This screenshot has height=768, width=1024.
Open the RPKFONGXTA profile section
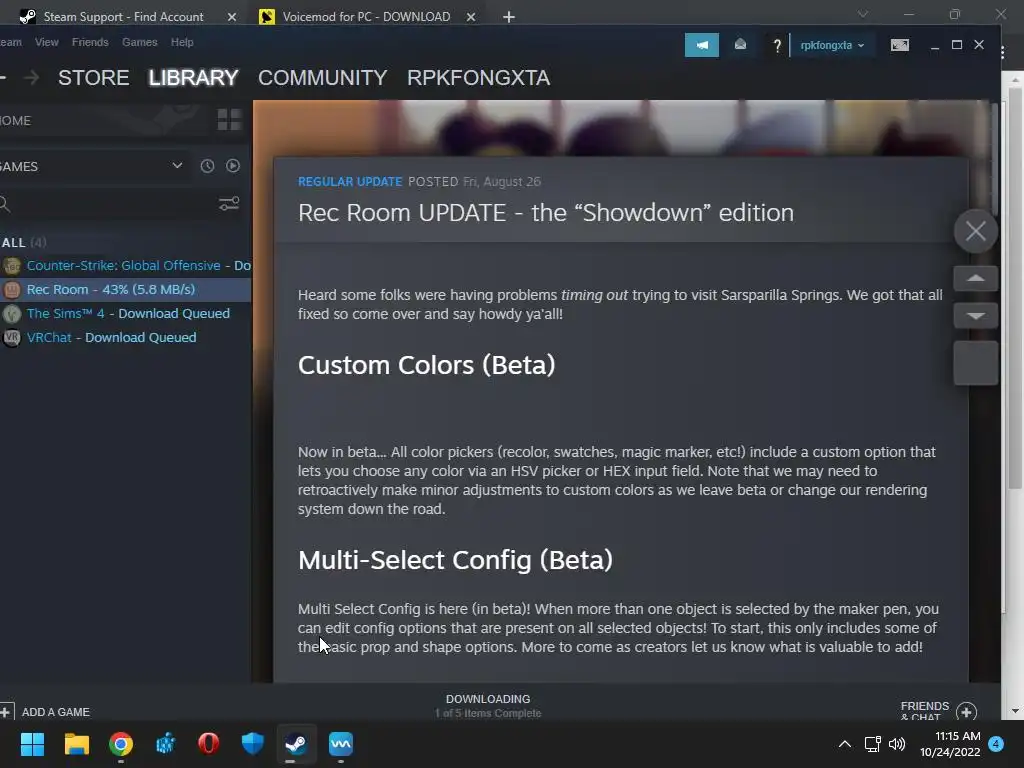[478, 78]
